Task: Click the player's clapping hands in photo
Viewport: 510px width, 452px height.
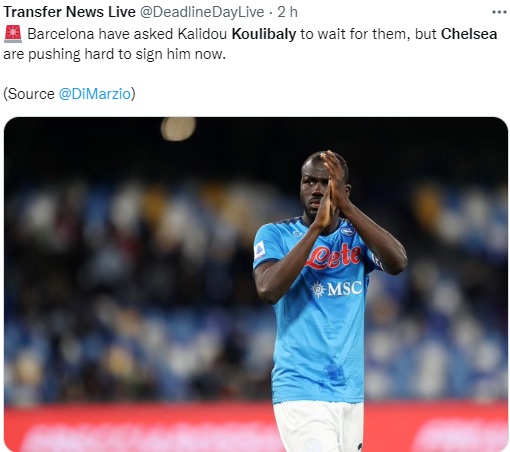Action: [x=329, y=188]
